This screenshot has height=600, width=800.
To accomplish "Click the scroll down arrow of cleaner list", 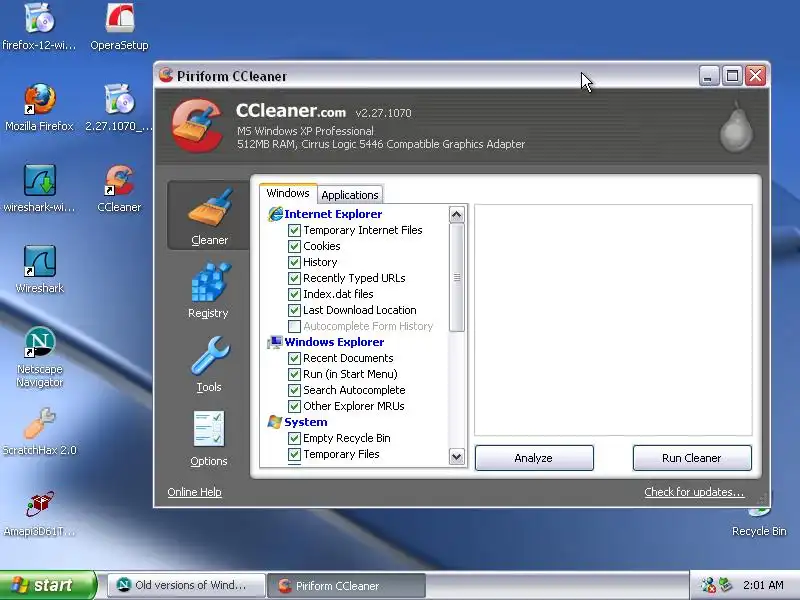I will coord(456,456).
